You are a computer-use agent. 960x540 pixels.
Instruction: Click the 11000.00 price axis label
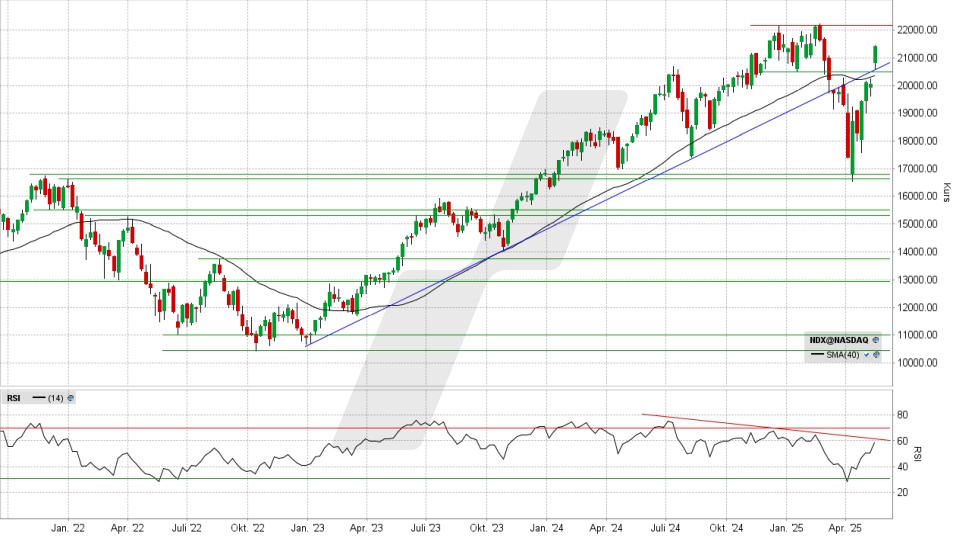[x=917, y=335]
